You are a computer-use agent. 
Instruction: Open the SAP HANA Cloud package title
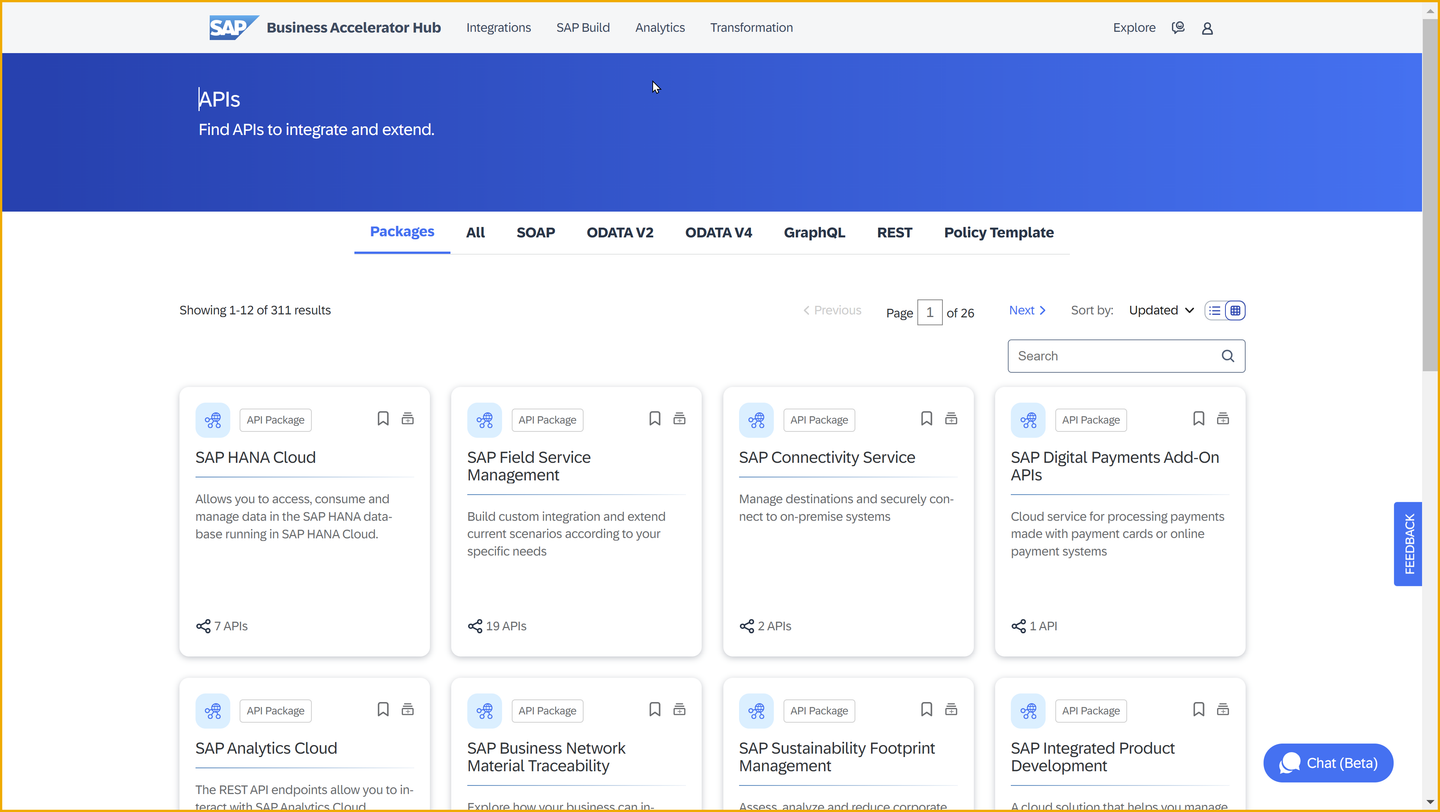point(256,457)
